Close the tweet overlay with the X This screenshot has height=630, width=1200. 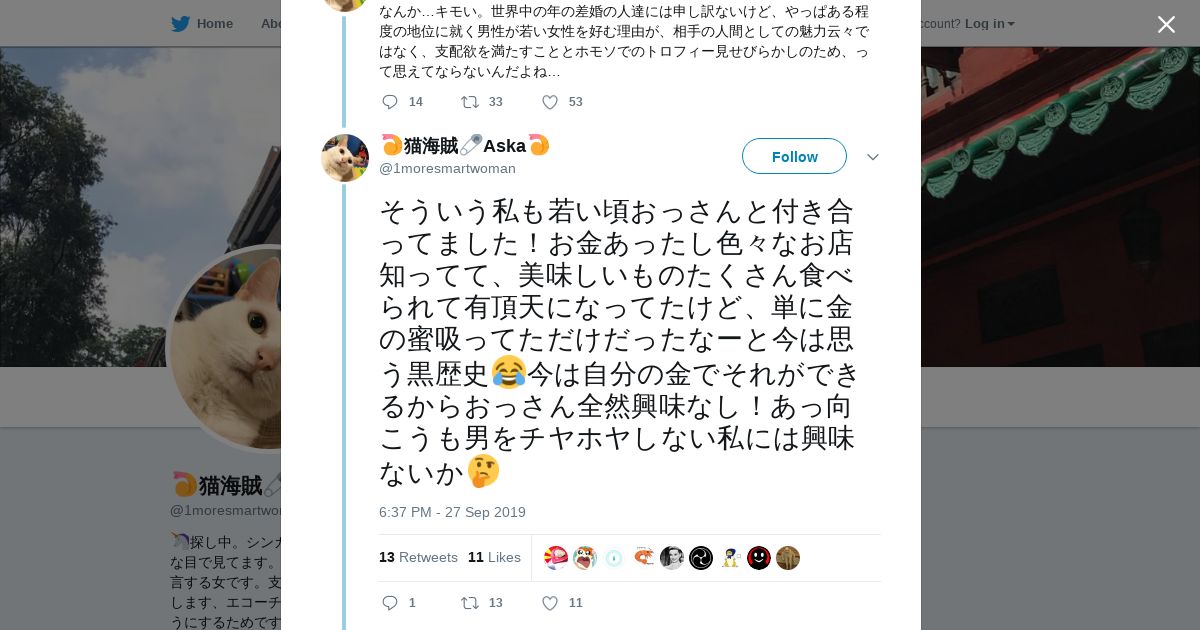tap(1166, 25)
